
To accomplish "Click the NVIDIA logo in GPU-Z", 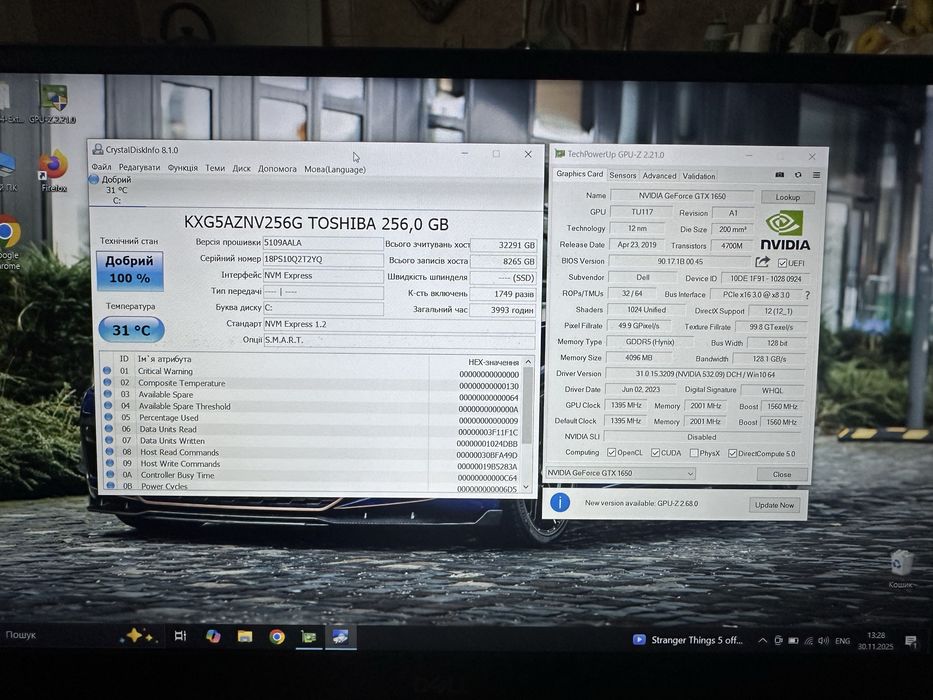I will click(x=785, y=230).
